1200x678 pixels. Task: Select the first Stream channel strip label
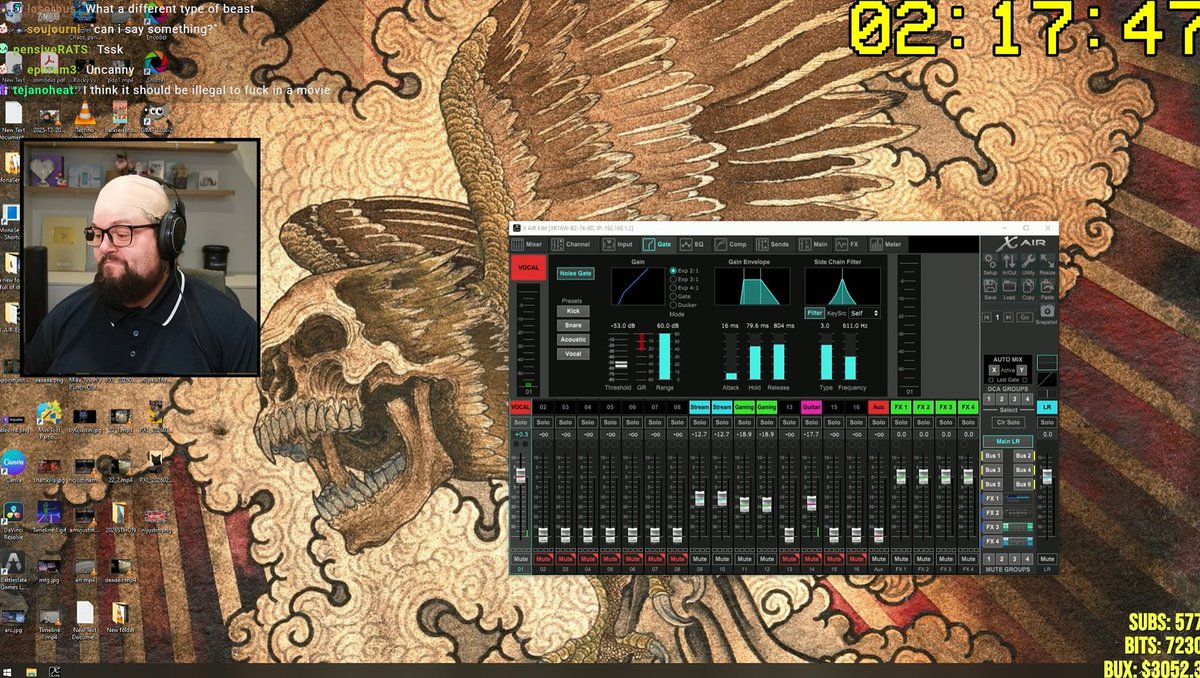click(699, 407)
